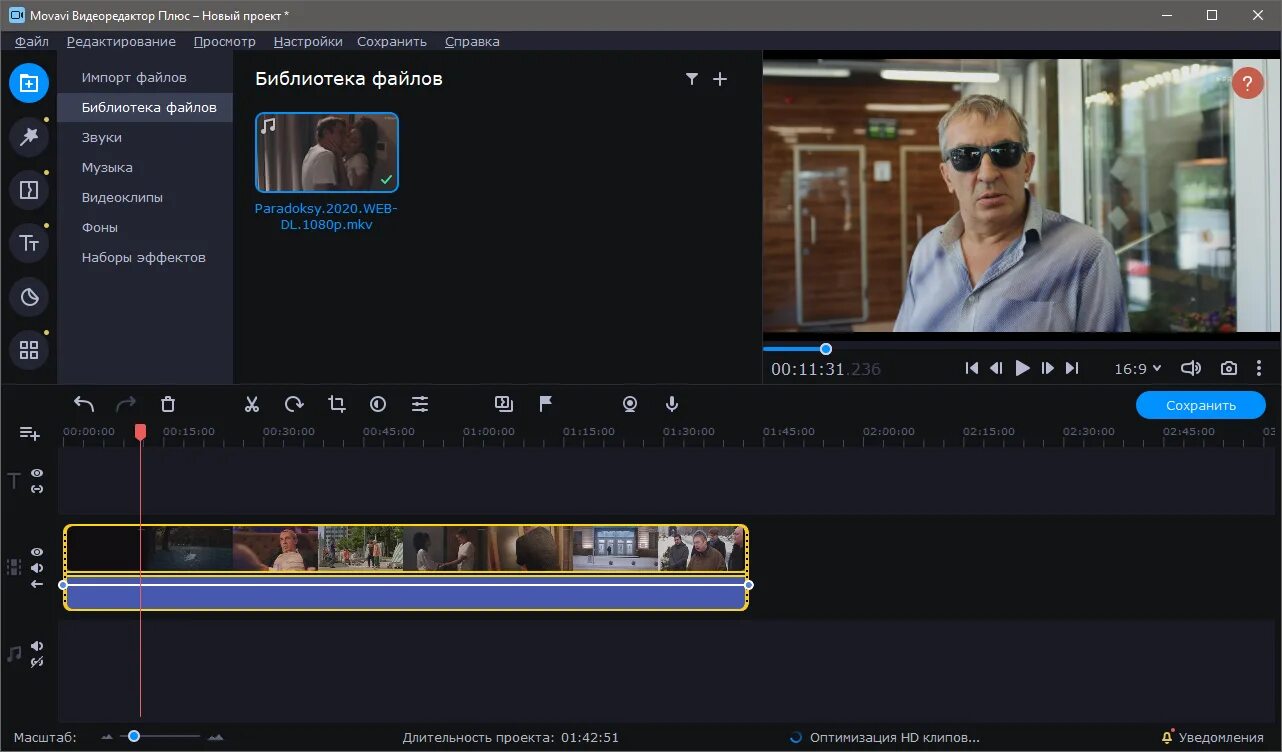Open the preview more options menu
The width and height of the screenshot is (1282, 752).
coord(1259,368)
